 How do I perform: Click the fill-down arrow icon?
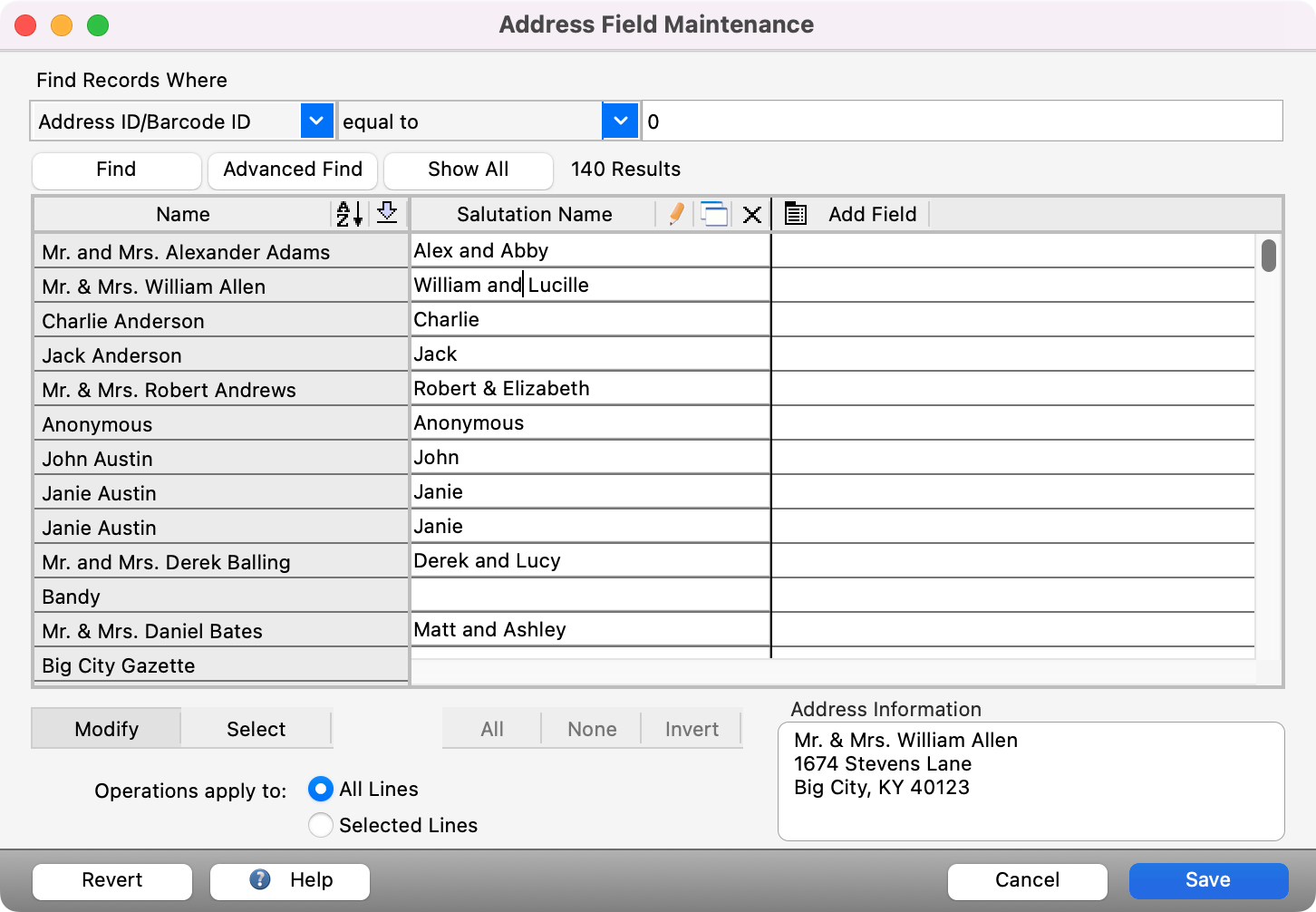click(x=387, y=214)
